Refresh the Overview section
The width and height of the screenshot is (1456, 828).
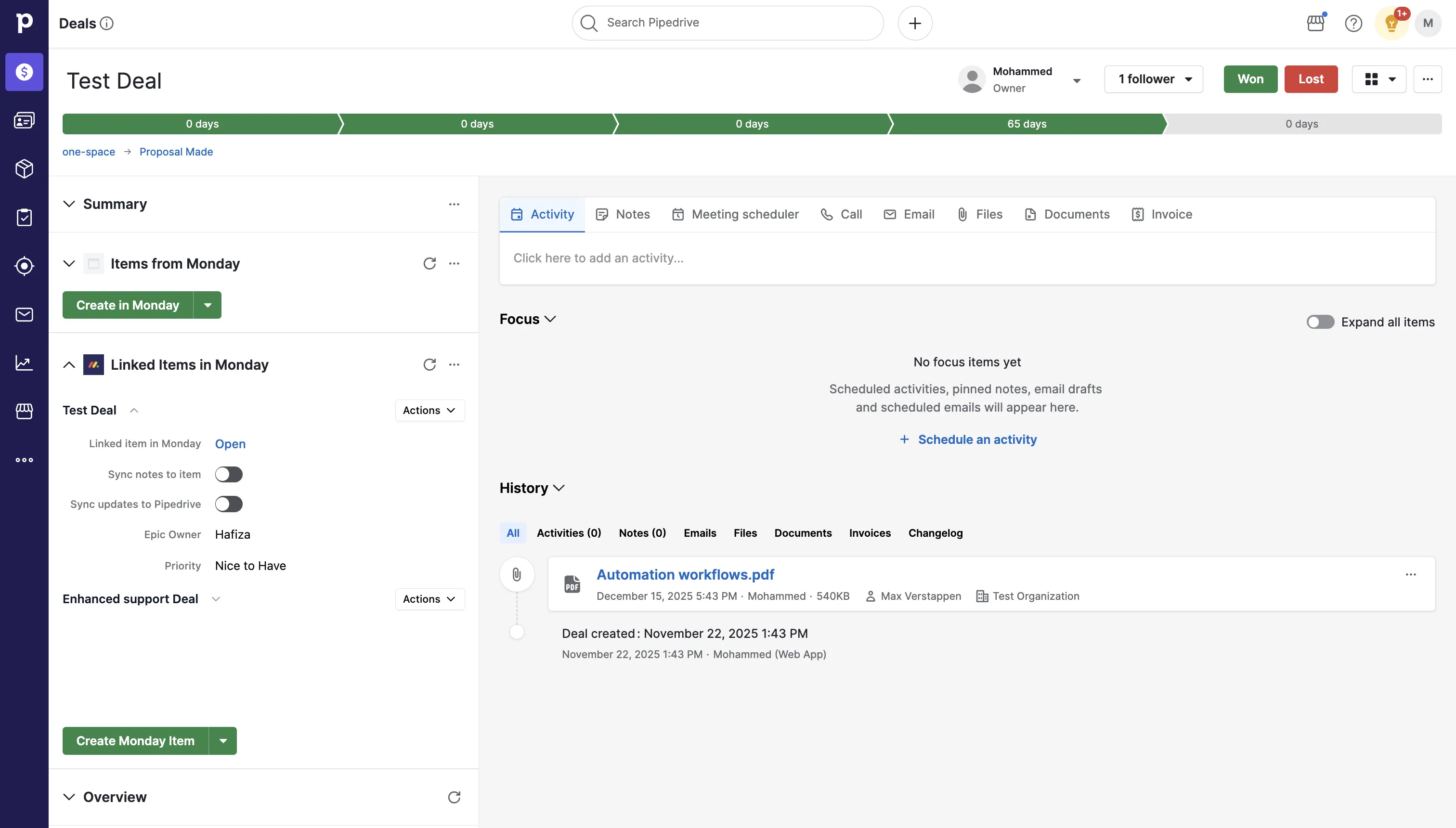454,797
